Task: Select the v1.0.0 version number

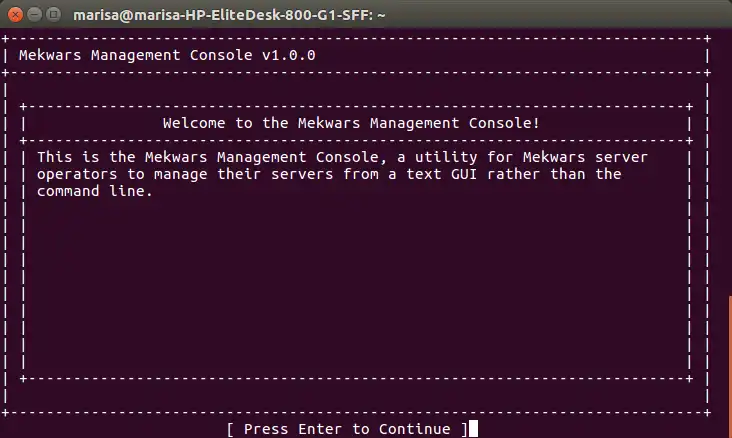Action: (x=289, y=55)
